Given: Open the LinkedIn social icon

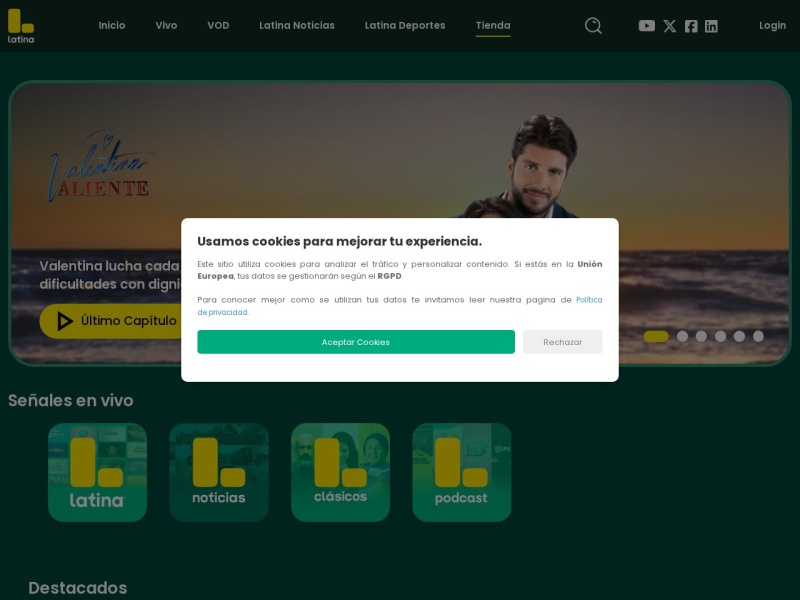Looking at the screenshot, I should (711, 26).
